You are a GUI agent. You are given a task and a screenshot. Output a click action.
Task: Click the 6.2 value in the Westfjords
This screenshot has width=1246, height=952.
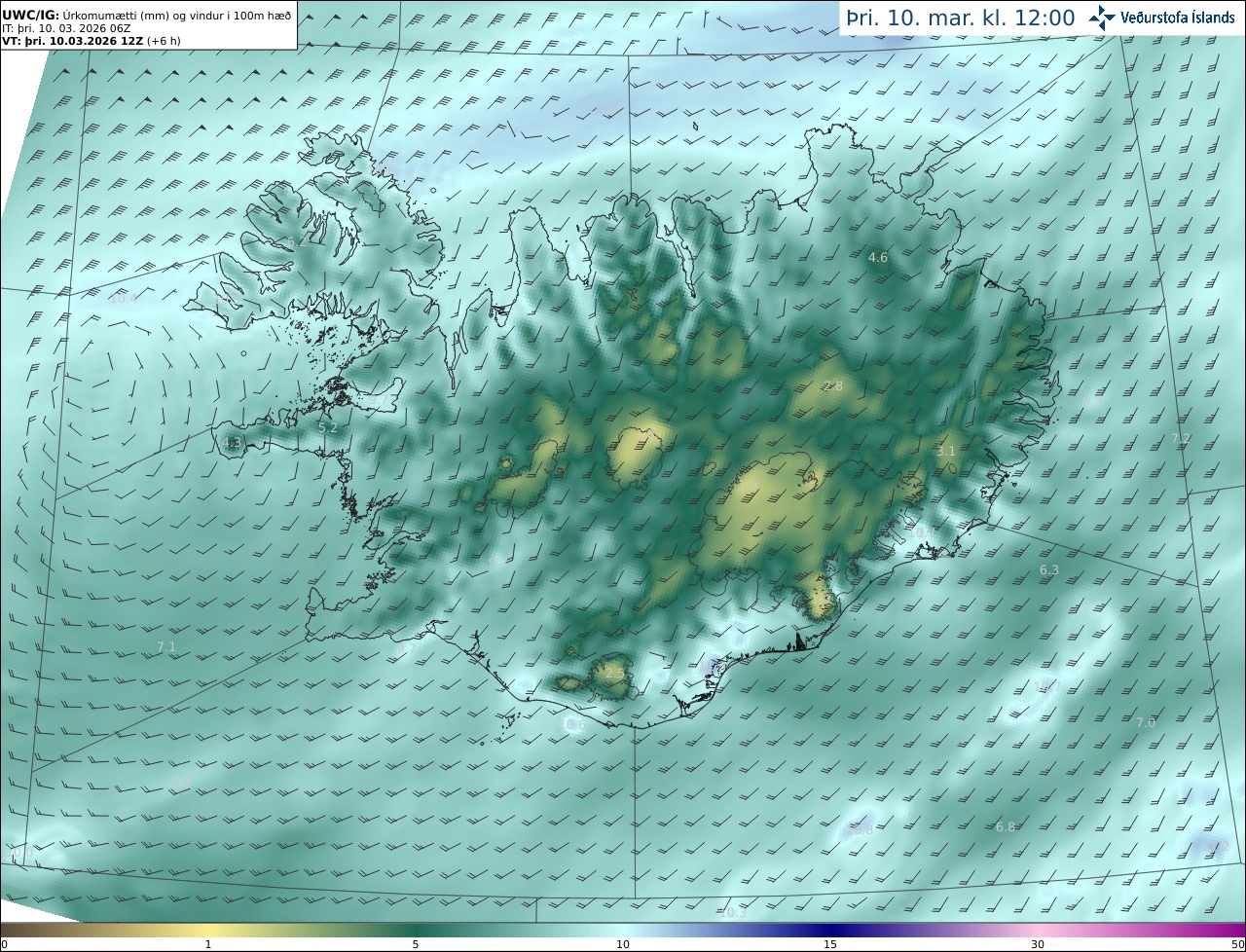coord(296,242)
